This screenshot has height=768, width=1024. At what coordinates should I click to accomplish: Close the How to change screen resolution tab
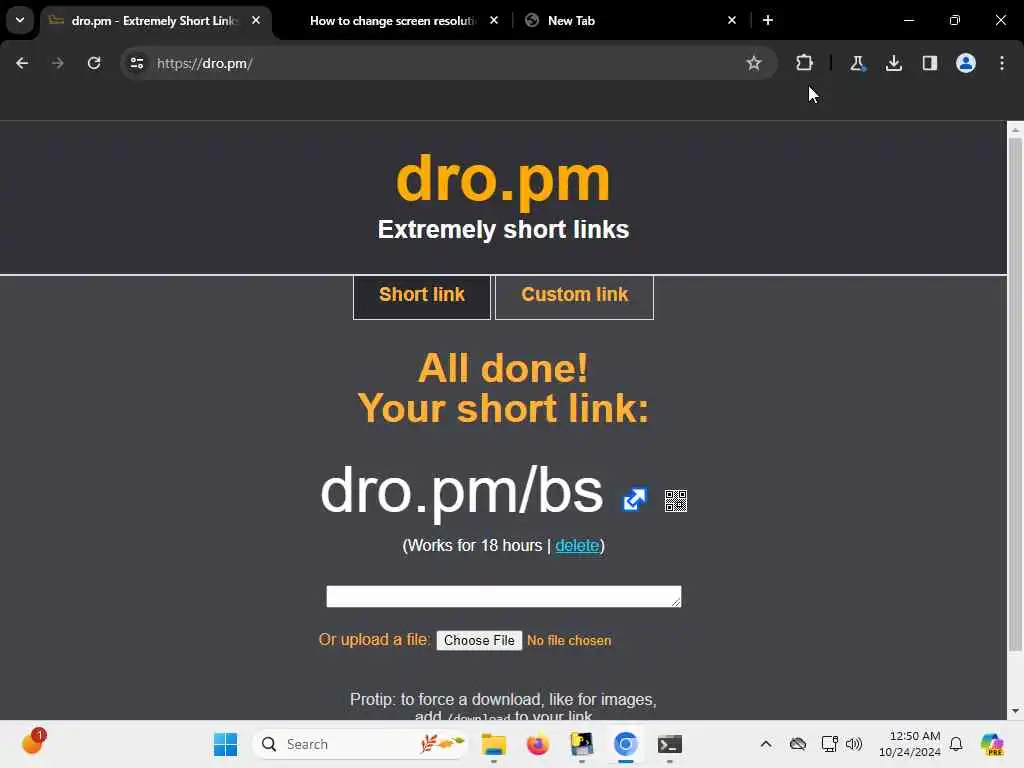494,20
